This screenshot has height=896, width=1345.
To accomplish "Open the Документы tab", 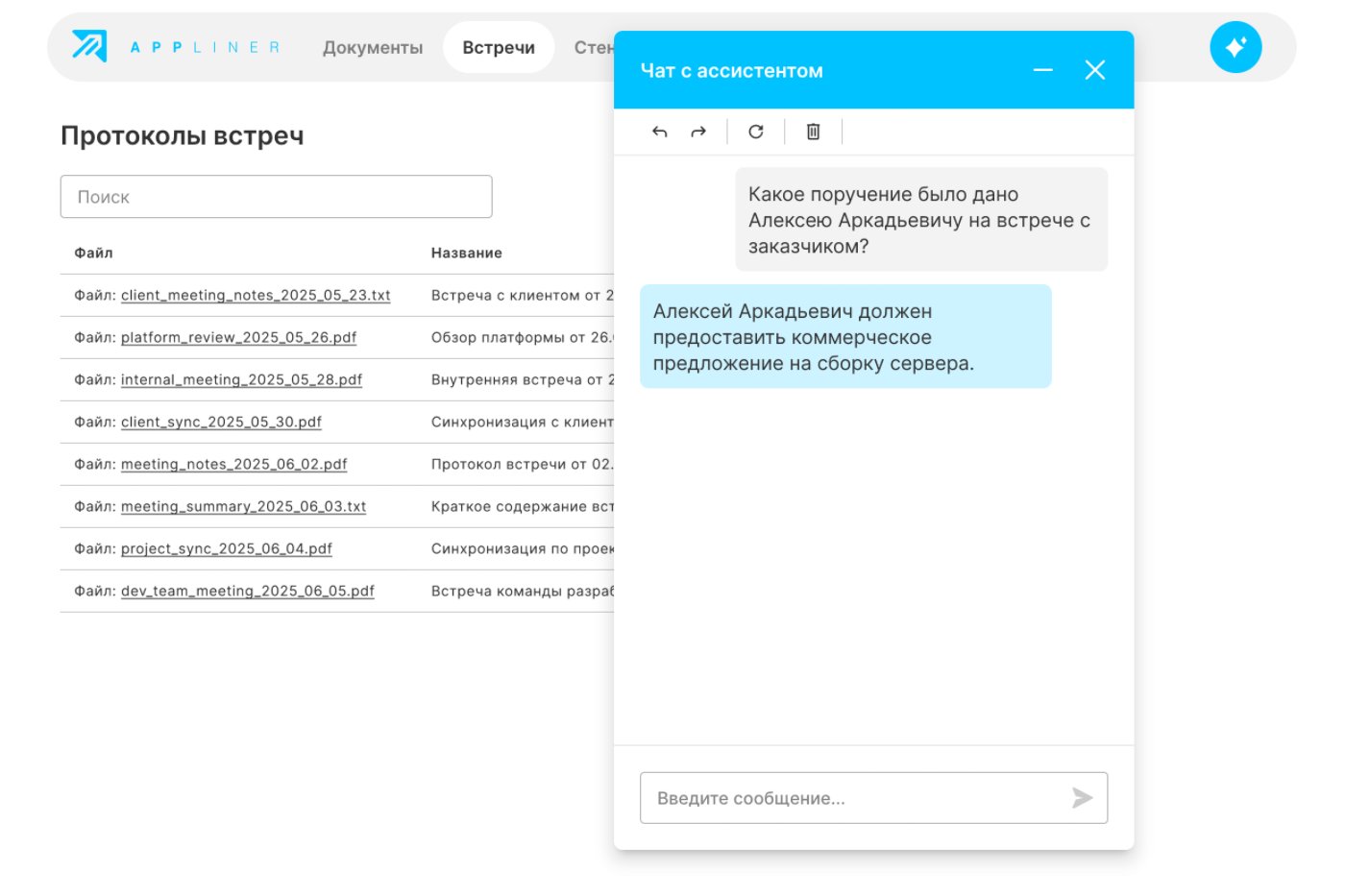I will click(373, 48).
